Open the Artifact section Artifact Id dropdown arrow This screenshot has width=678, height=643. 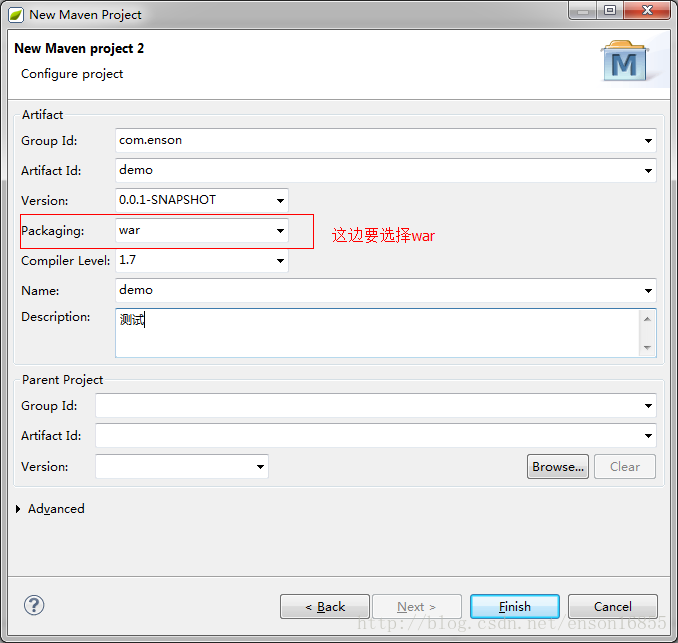pyautogui.click(x=648, y=170)
